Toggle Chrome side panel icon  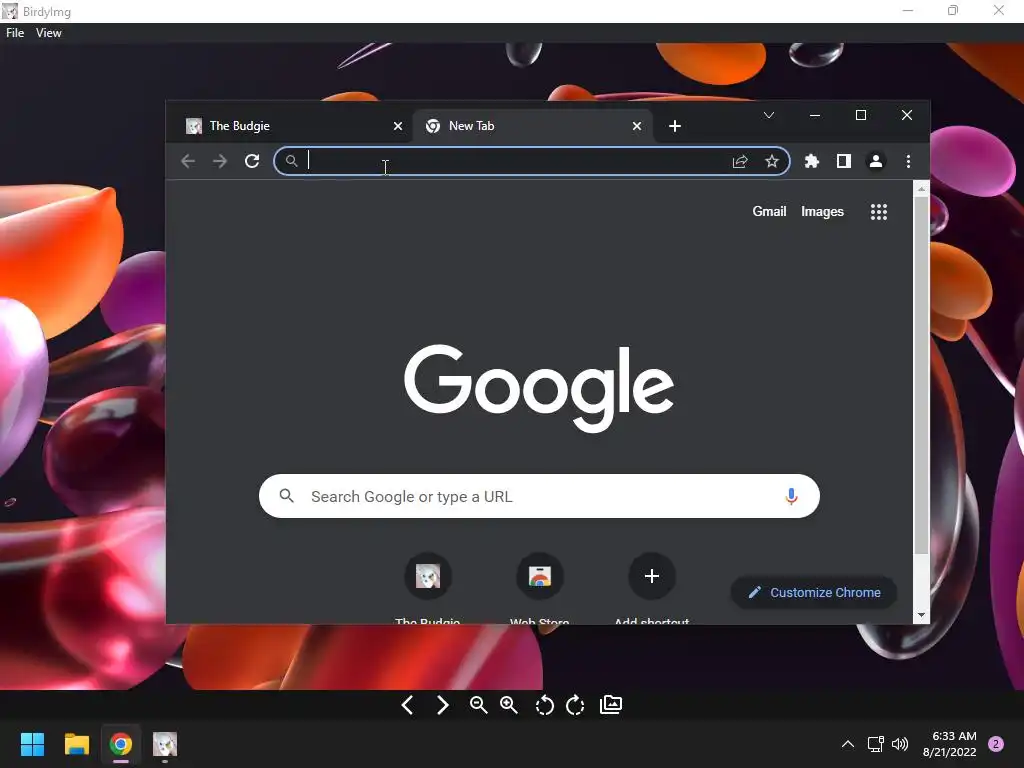[844, 161]
